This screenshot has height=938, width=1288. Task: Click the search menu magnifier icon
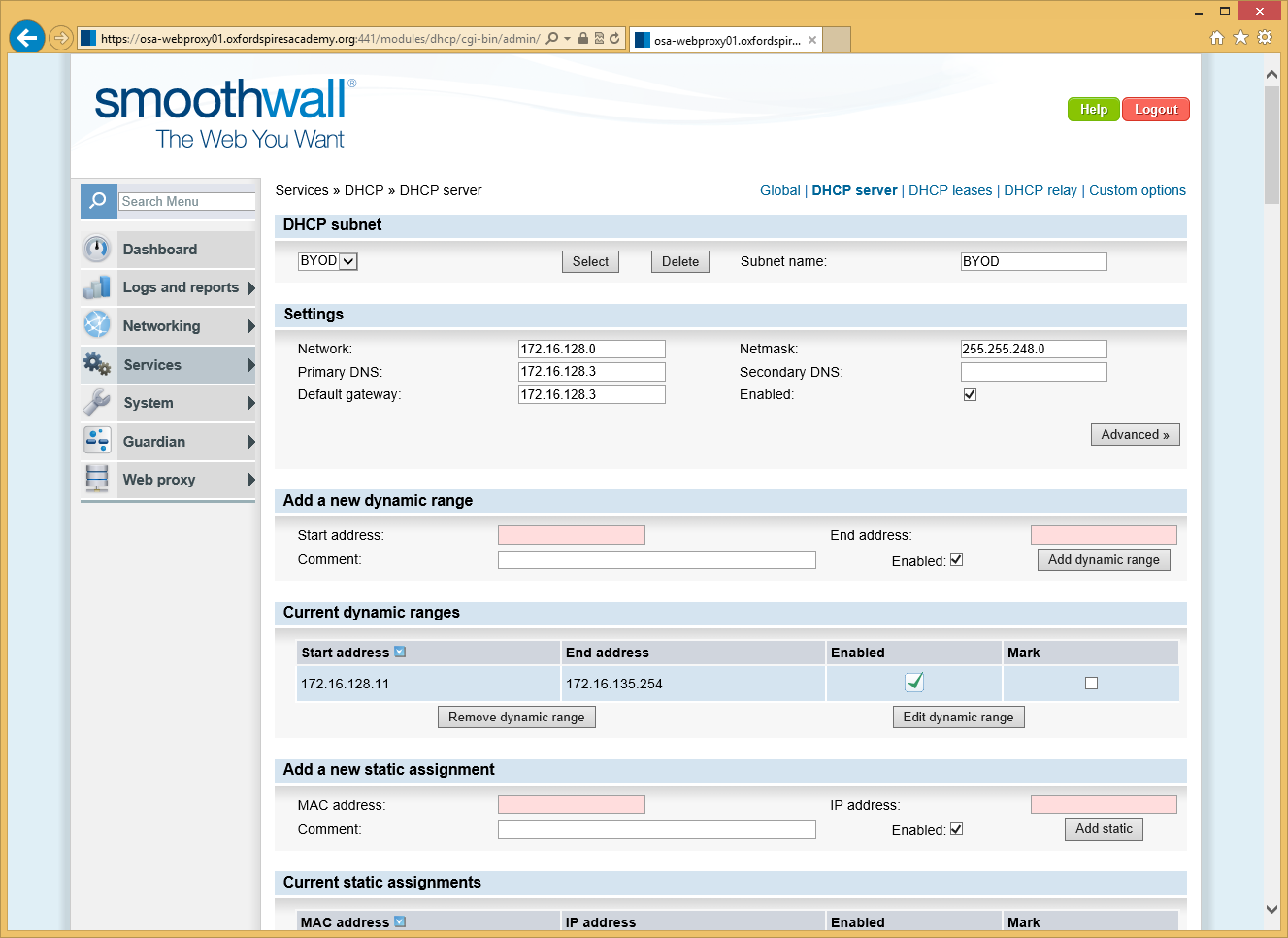[x=98, y=201]
